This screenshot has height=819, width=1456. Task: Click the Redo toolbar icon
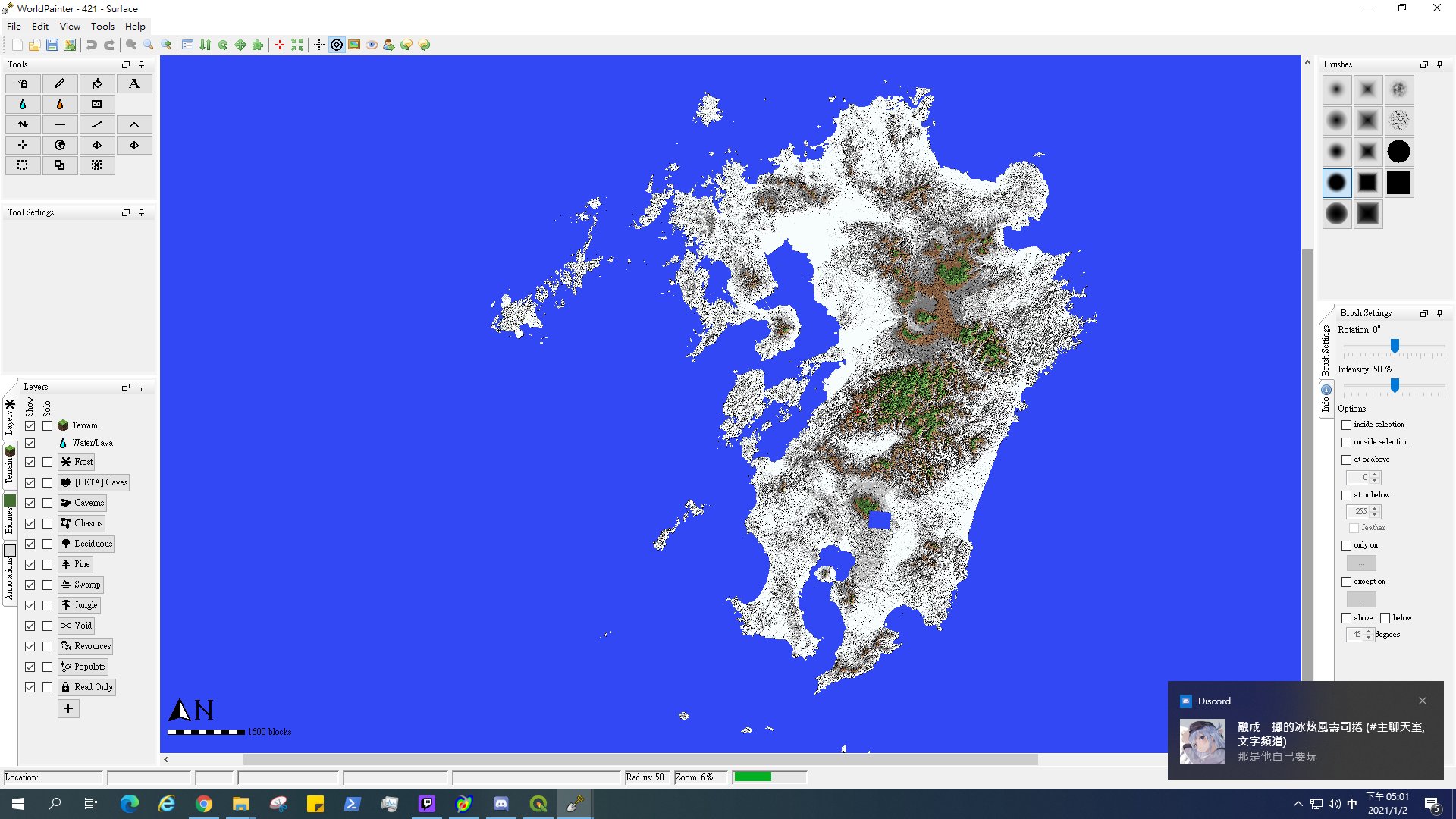pos(109,45)
